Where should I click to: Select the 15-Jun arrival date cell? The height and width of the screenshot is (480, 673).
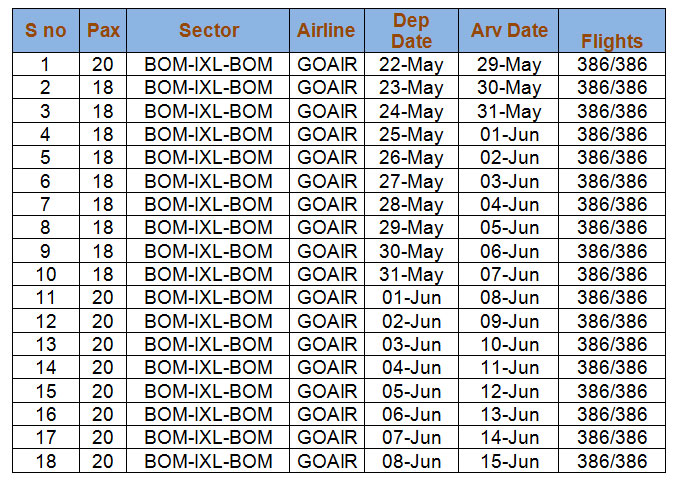coord(509,461)
